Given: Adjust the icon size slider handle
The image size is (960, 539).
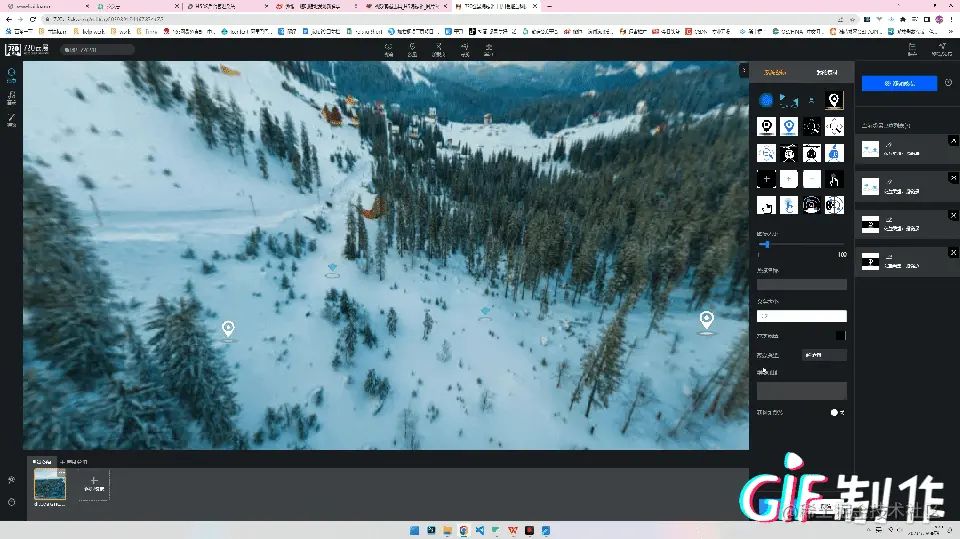Looking at the screenshot, I should point(765,244).
